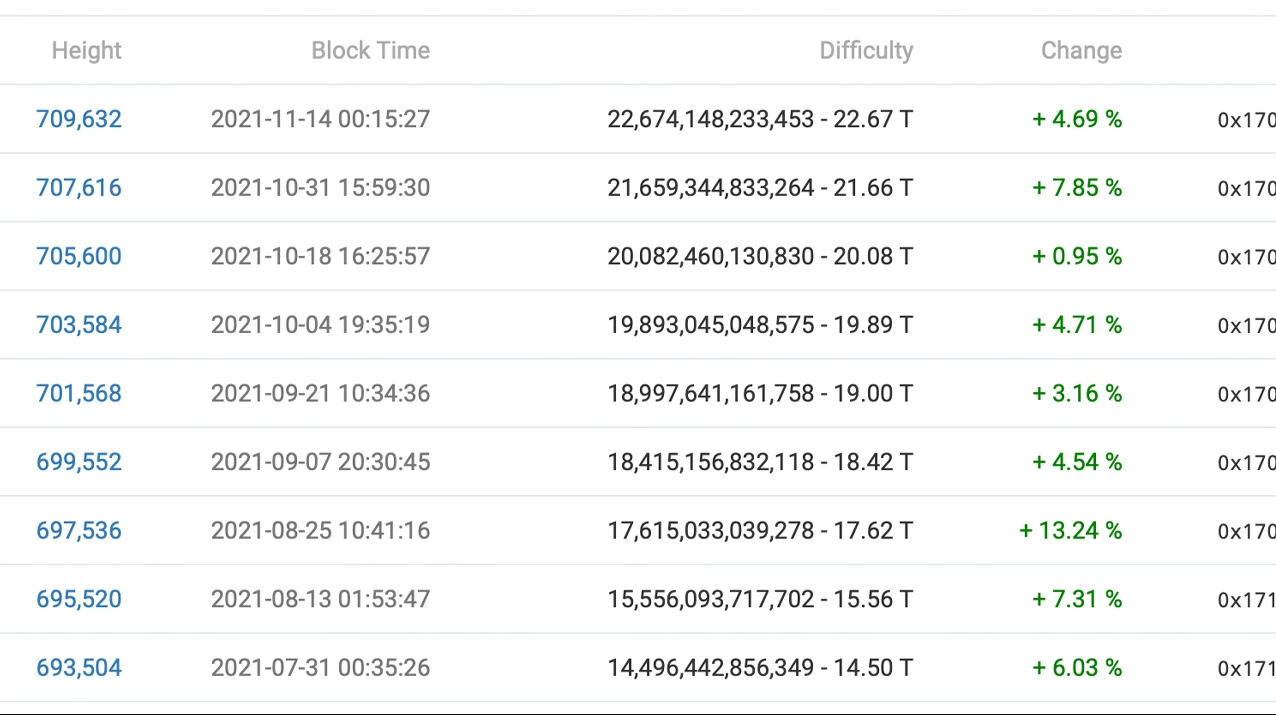Select the + 7.85 % change value
The width and height of the screenshot is (1276, 715).
[x=1077, y=188]
